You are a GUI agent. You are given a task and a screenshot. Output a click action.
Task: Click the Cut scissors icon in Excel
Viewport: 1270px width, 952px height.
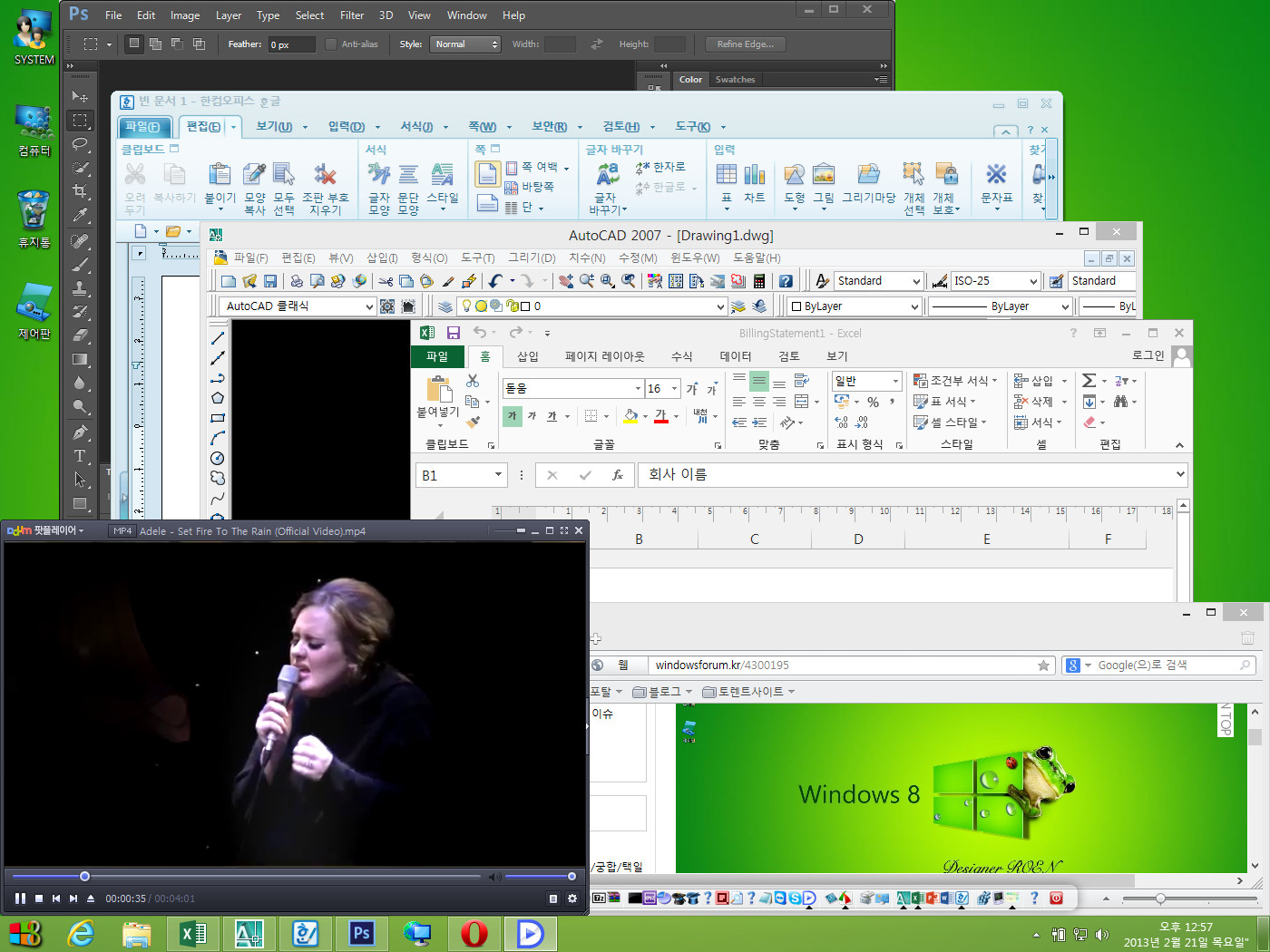[x=473, y=381]
